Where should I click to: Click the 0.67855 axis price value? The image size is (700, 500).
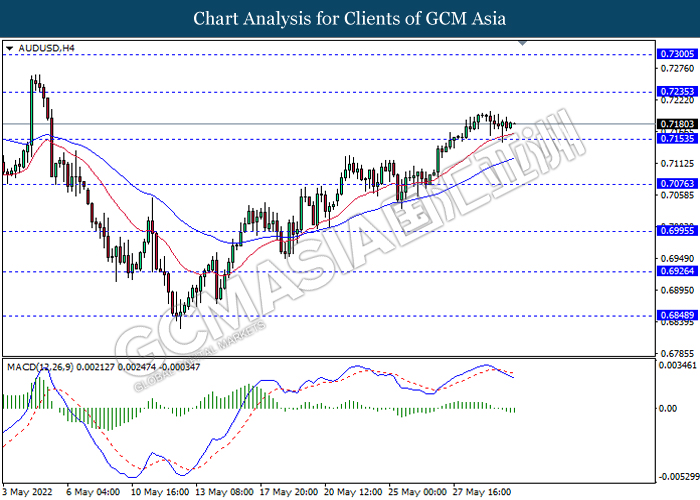tap(677, 354)
